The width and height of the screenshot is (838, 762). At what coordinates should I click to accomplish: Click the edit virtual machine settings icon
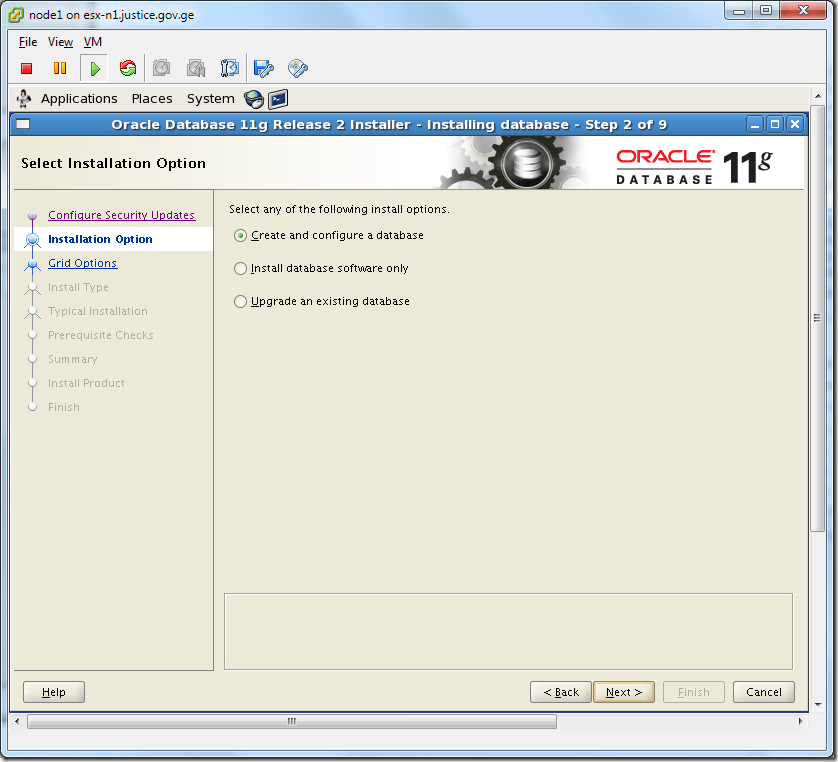point(262,68)
